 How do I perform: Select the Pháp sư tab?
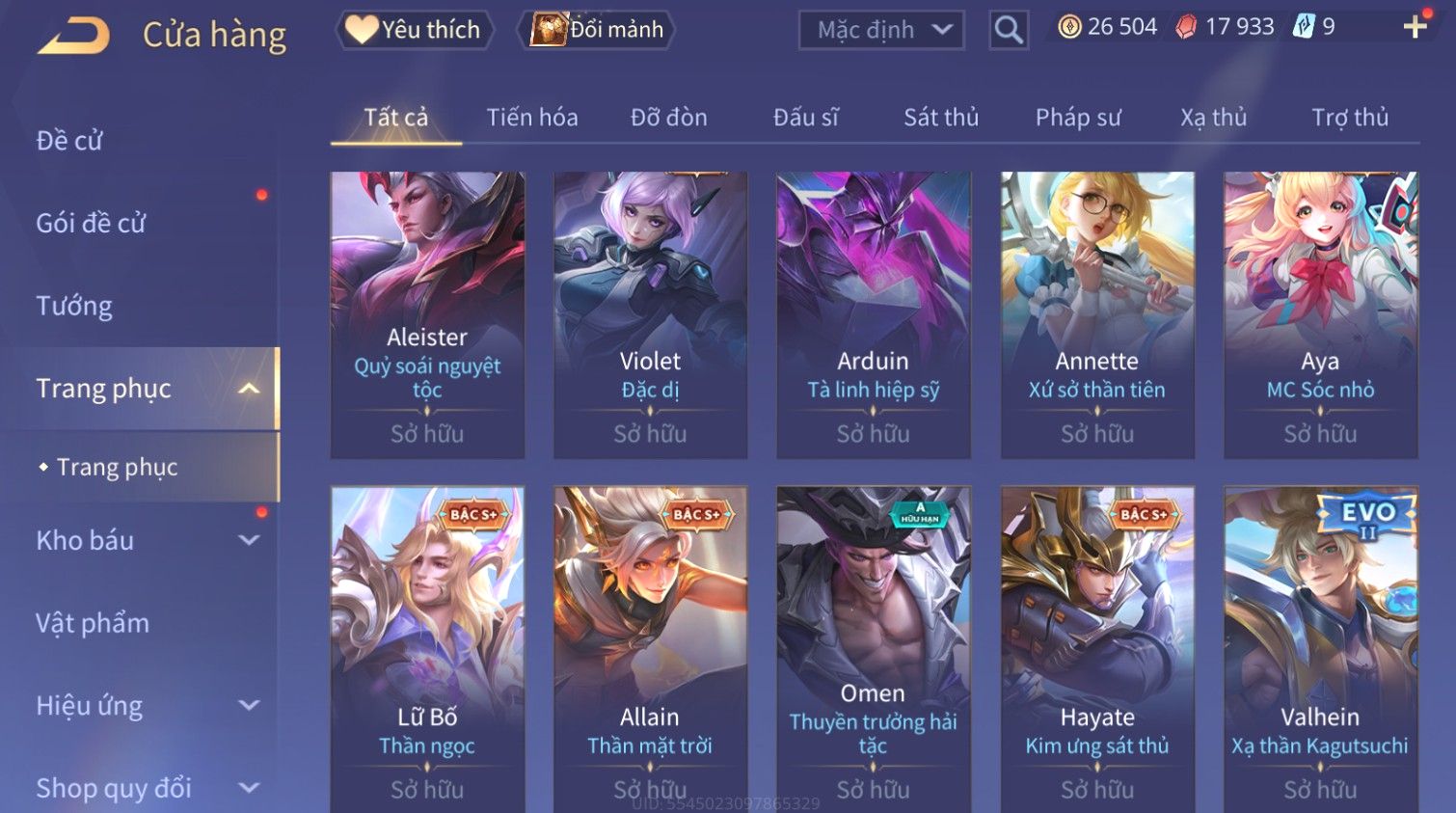tap(1078, 118)
